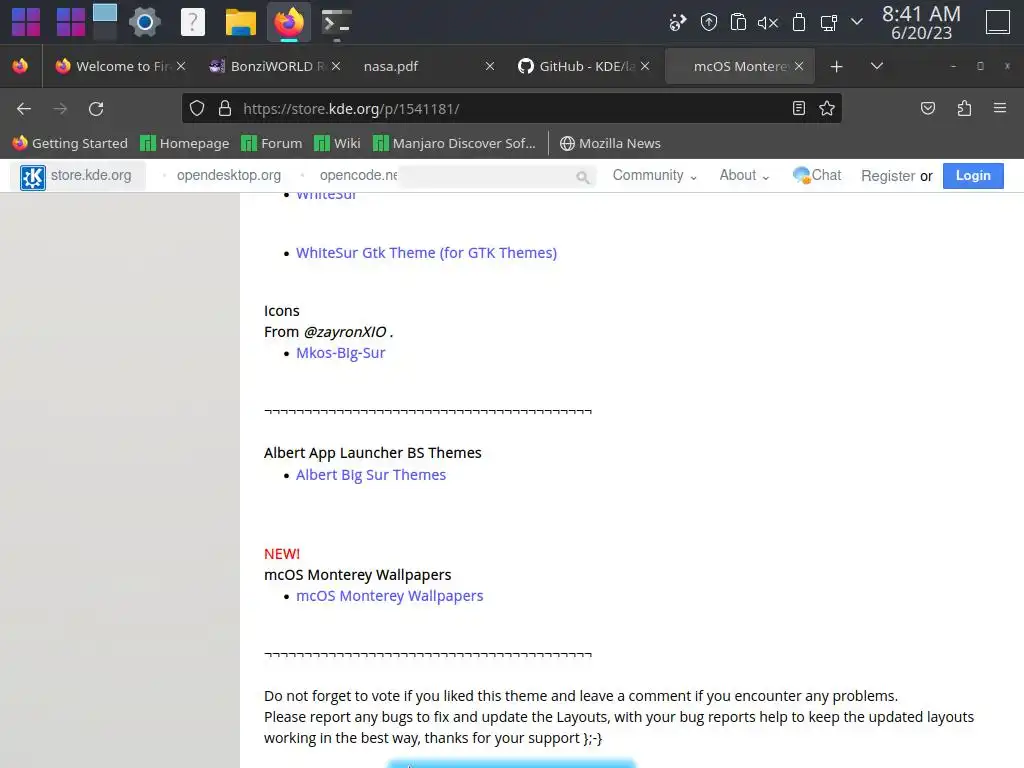Switch to the GitHub - KDE tab

583,67
